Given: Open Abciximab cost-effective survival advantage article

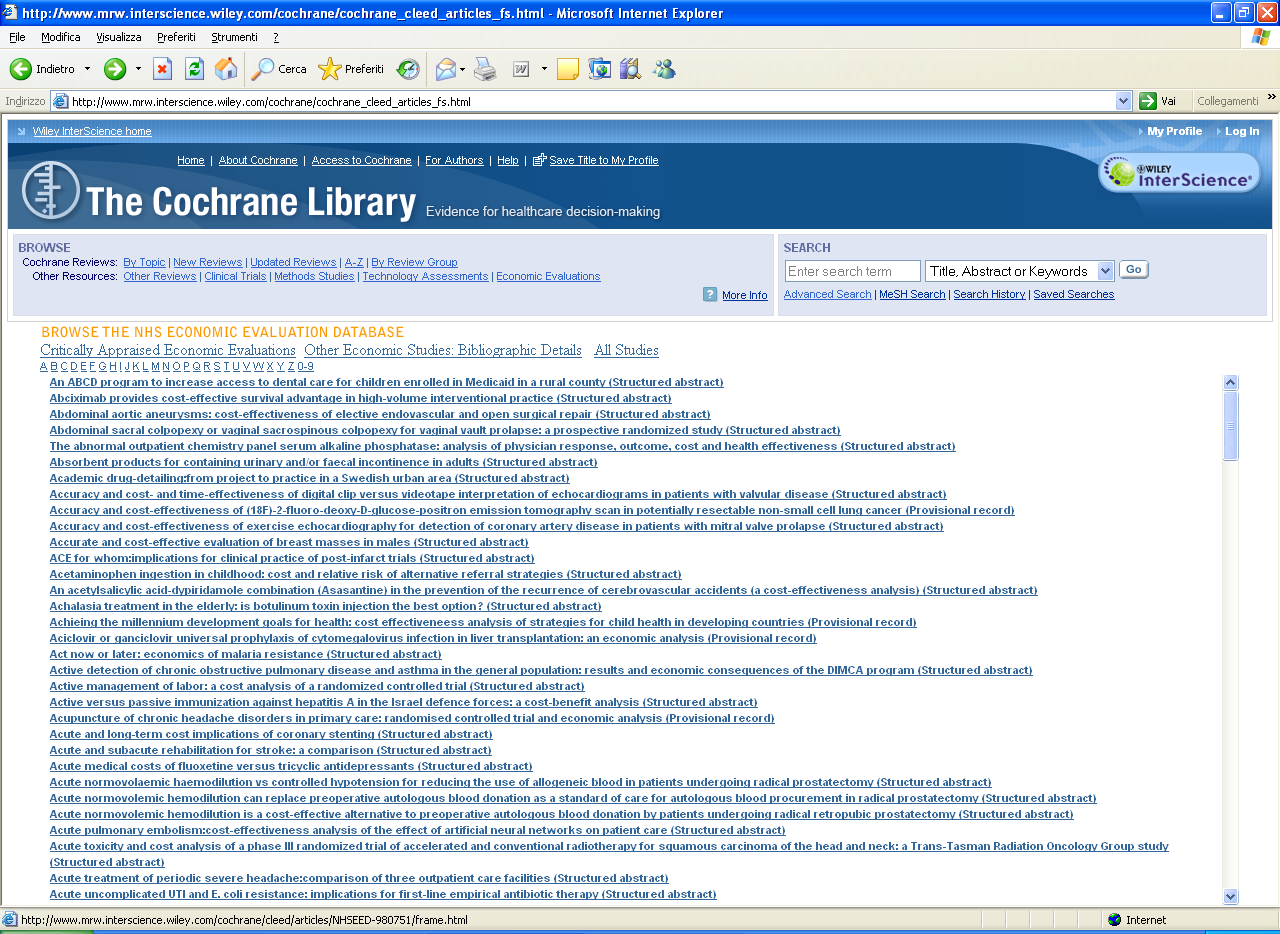Looking at the screenshot, I should pyautogui.click(x=360, y=398).
